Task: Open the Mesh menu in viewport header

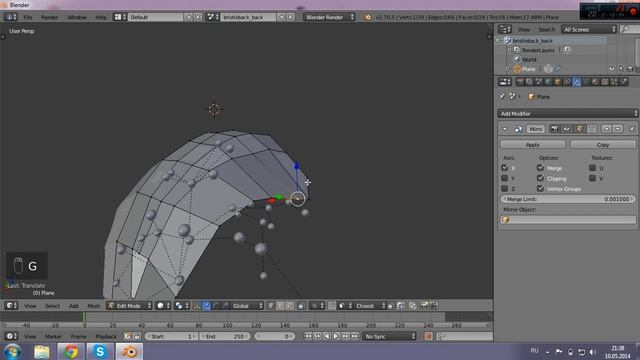Action: tap(93, 306)
